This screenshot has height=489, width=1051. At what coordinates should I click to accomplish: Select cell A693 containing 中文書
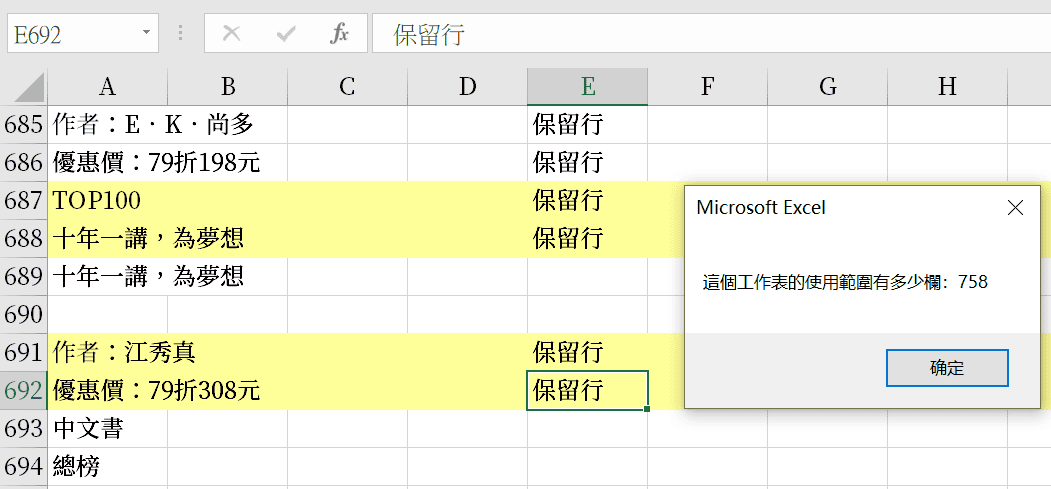(107, 429)
